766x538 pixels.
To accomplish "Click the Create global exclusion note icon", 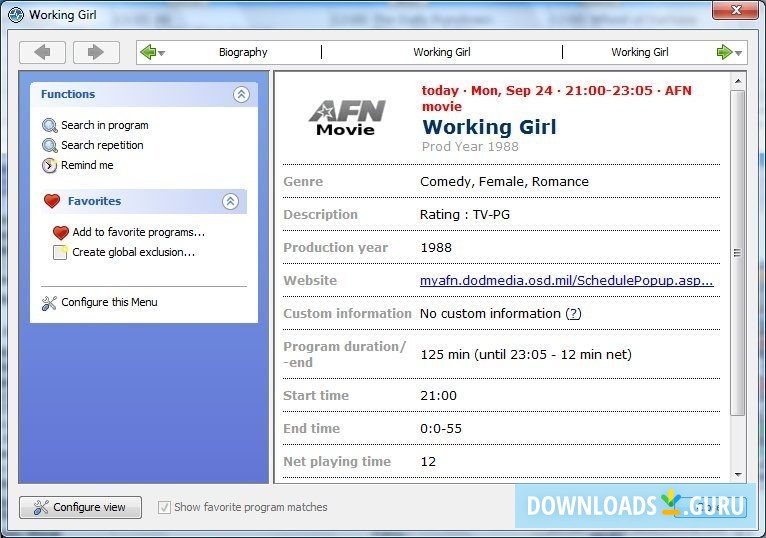I will [60, 252].
